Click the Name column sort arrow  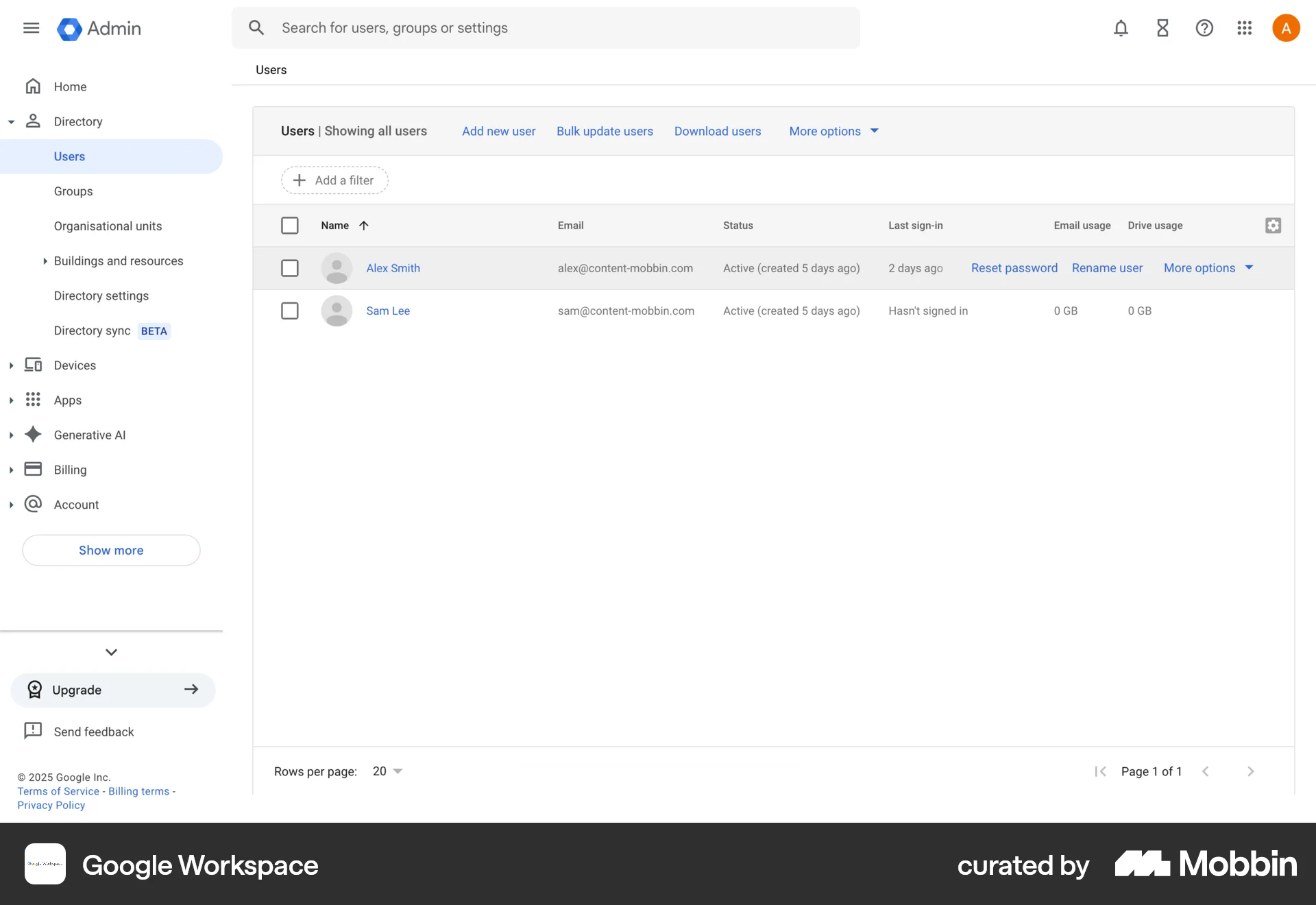pyautogui.click(x=363, y=225)
